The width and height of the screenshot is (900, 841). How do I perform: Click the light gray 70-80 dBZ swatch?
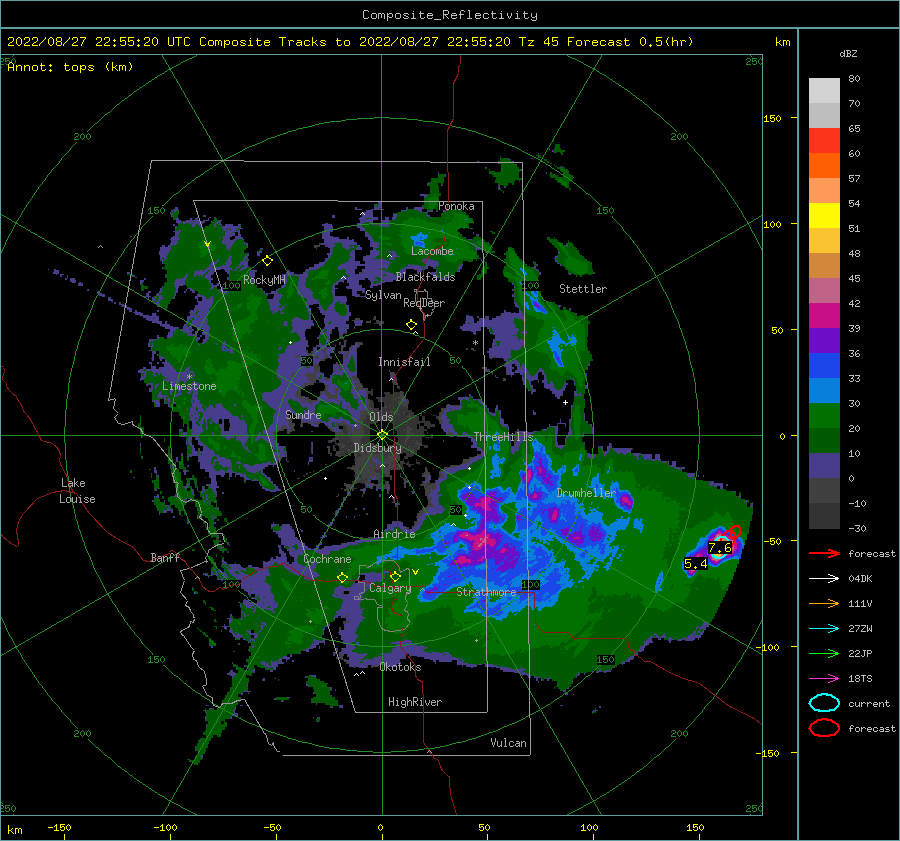(x=824, y=91)
